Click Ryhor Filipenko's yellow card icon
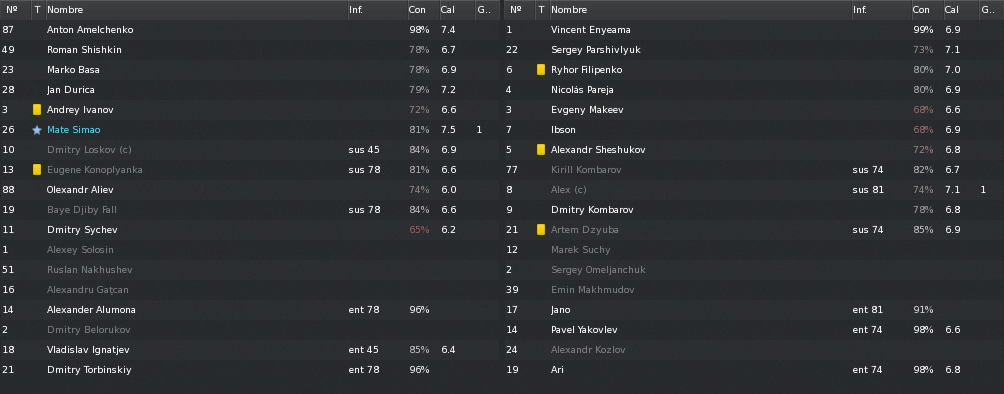Image resolution: width=1004 pixels, height=394 pixels. click(x=541, y=70)
